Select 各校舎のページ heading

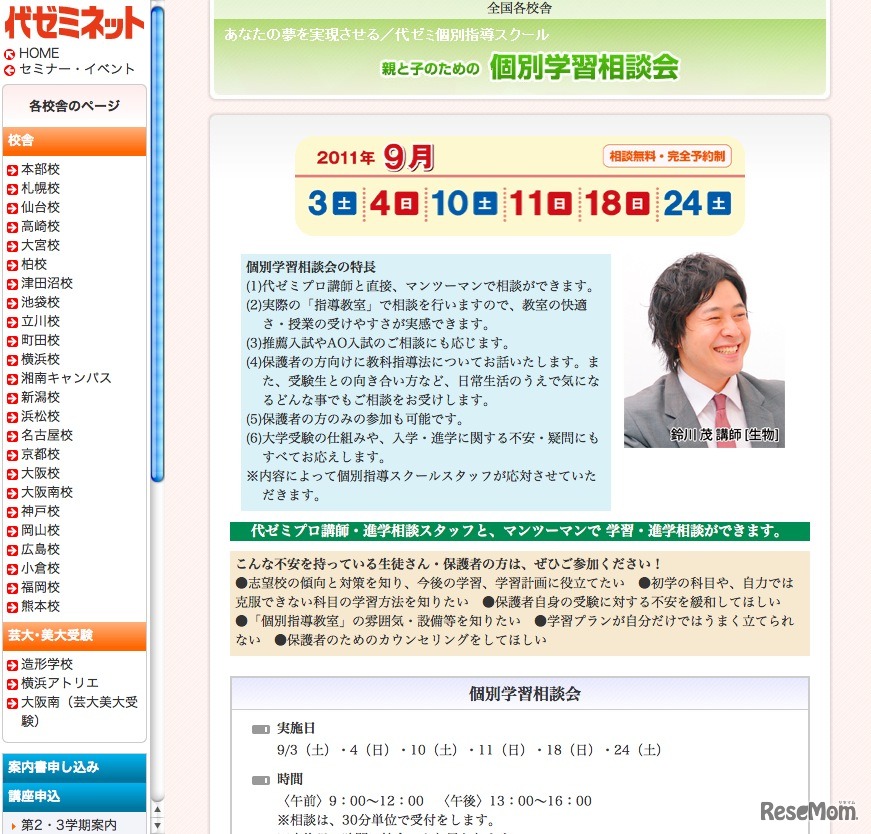point(74,106)
